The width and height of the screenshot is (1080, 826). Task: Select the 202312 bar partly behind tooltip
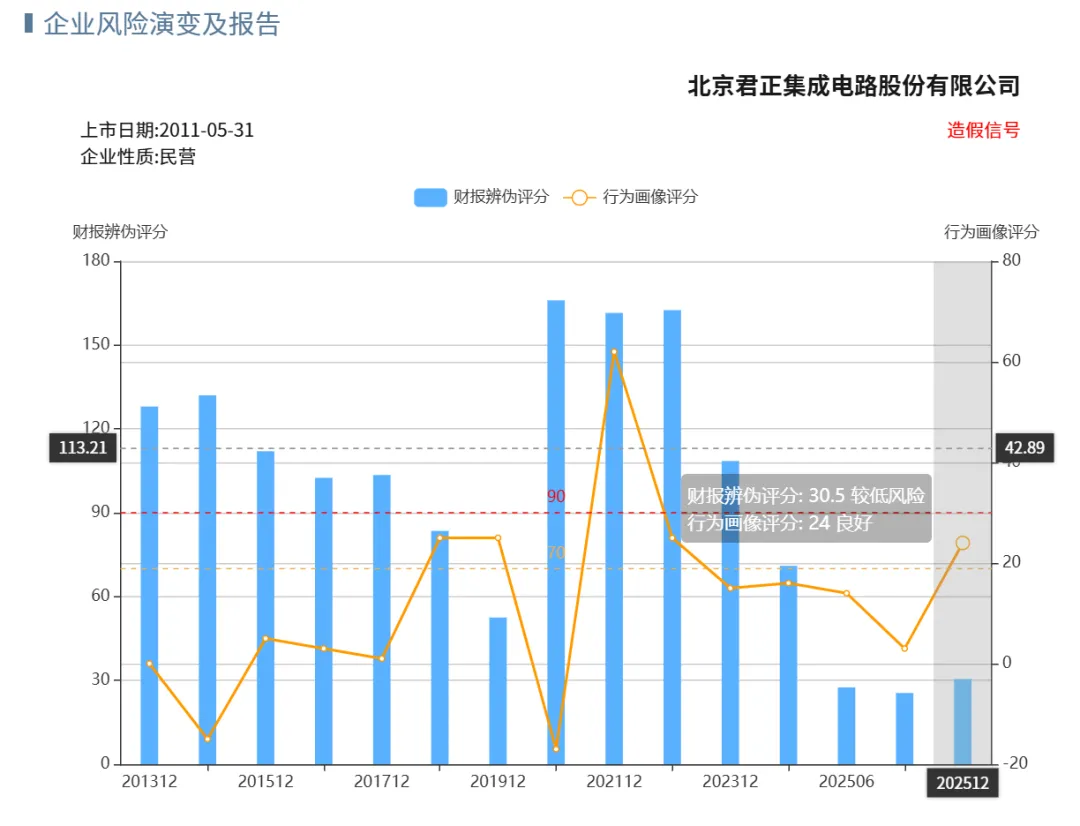(x=730, y=612)
